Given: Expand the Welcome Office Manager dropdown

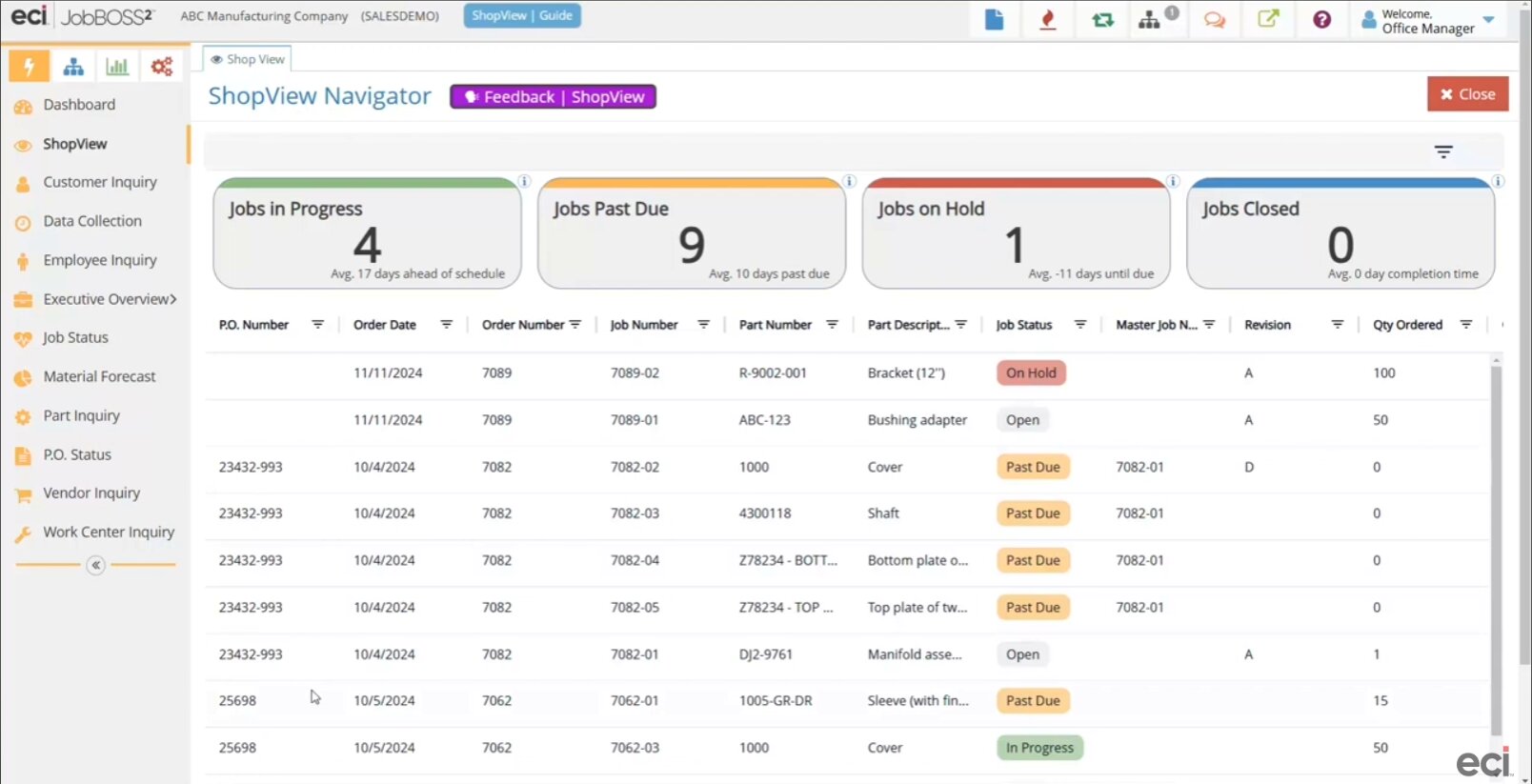Looking at the screenshot, I should click(1488, 19).
